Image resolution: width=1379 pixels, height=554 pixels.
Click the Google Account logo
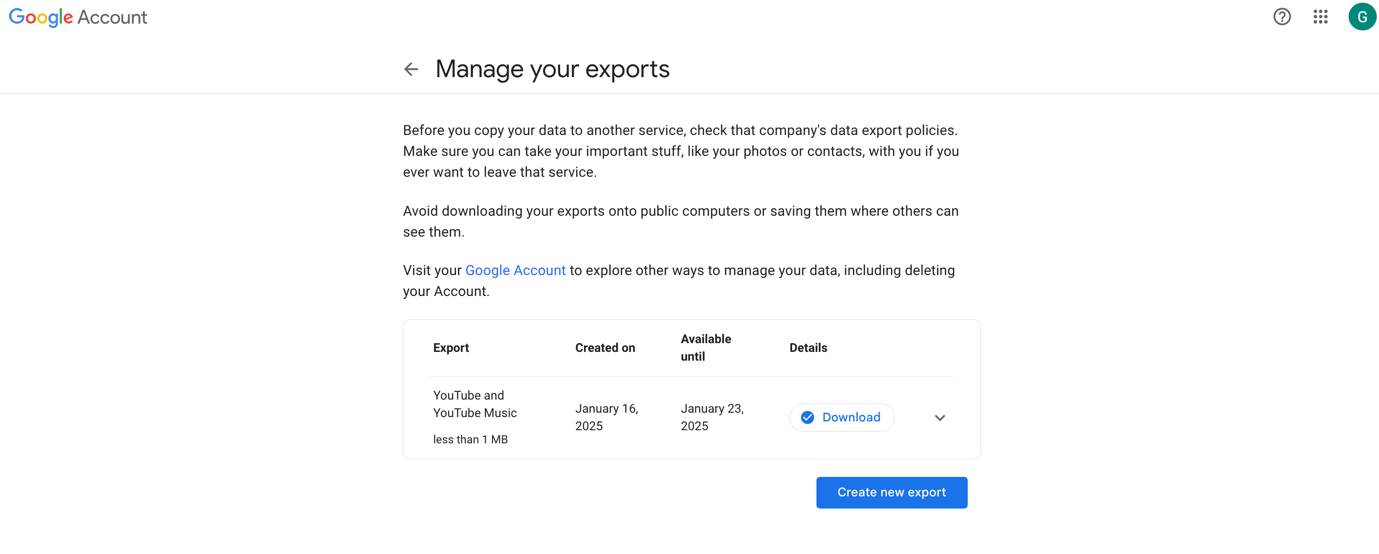click(x=78, y=17)
